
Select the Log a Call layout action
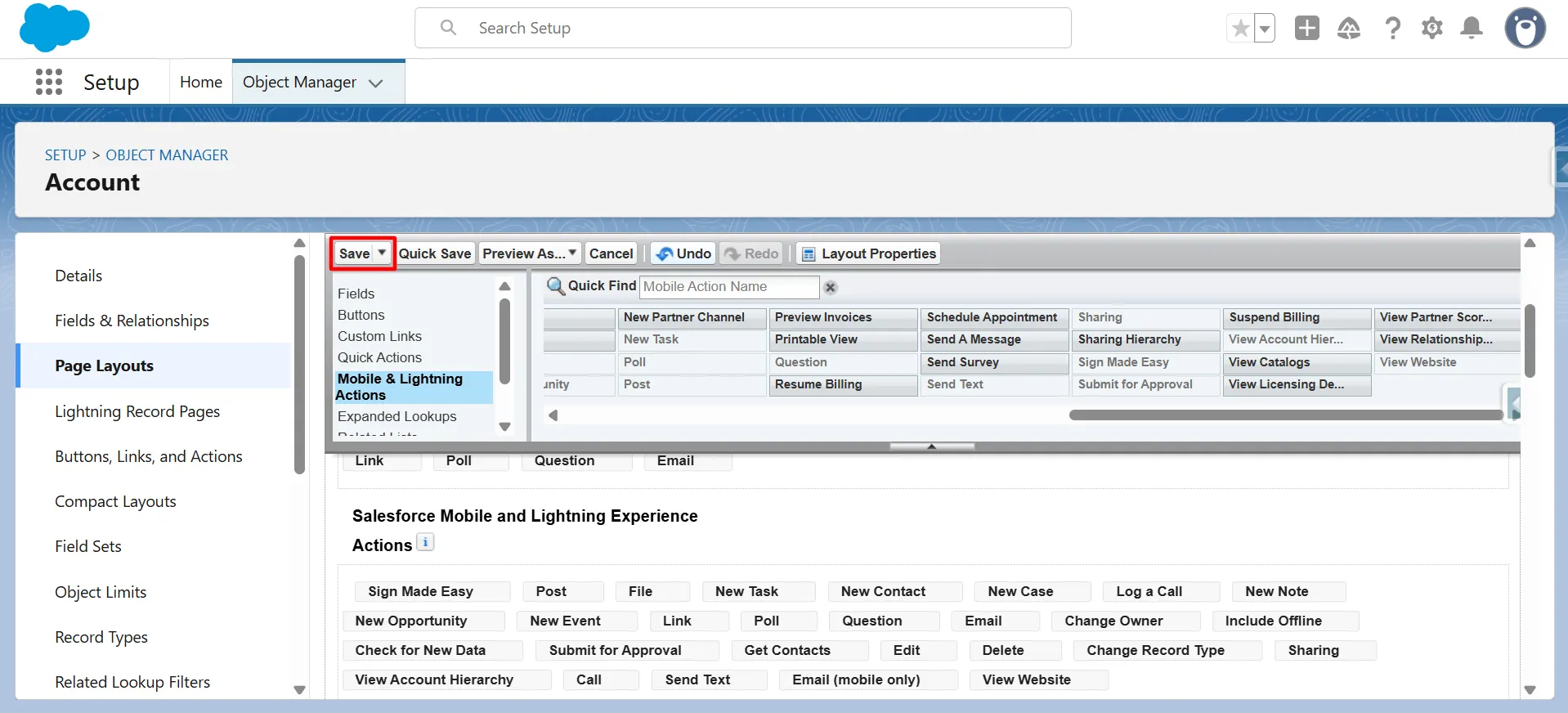coord(1162,591)
